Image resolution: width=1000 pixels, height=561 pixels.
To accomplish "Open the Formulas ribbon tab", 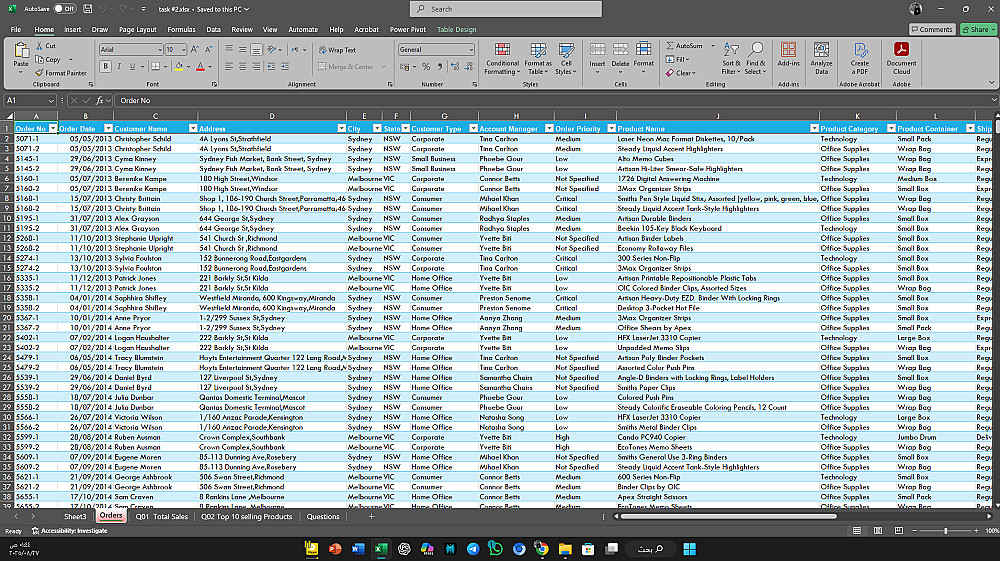I will tap(181, 30).
